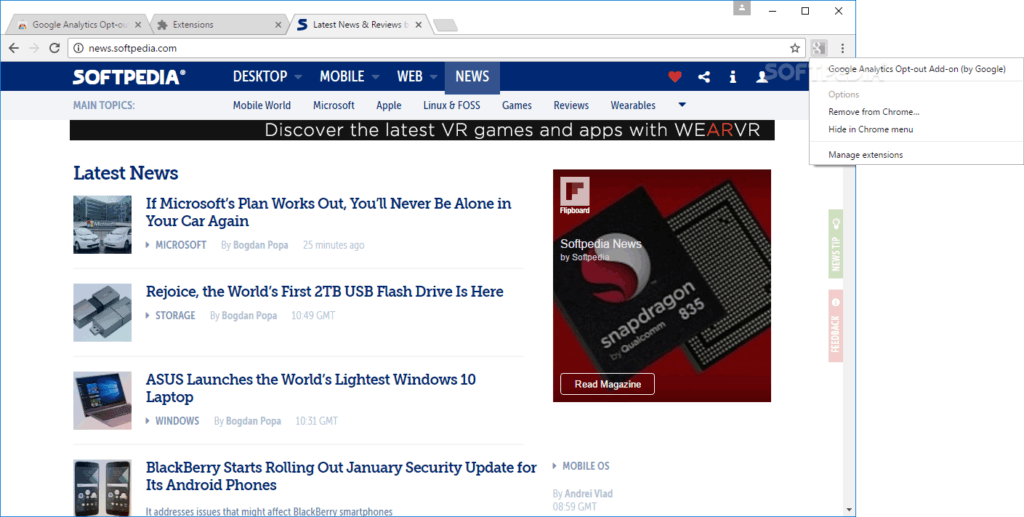The width and height of the screenshot is (1024, 517).
Task: Open the Apple topic link
Action: [389, 105]
